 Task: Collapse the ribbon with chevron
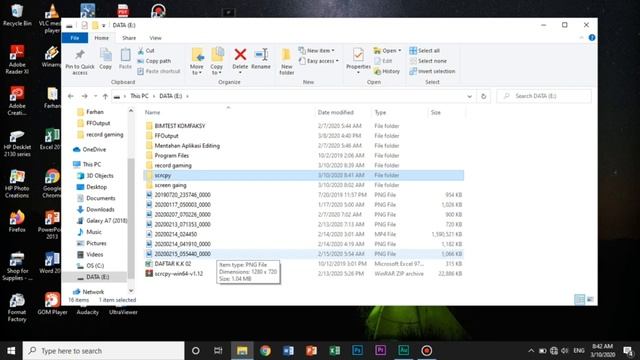click(581, 38)
